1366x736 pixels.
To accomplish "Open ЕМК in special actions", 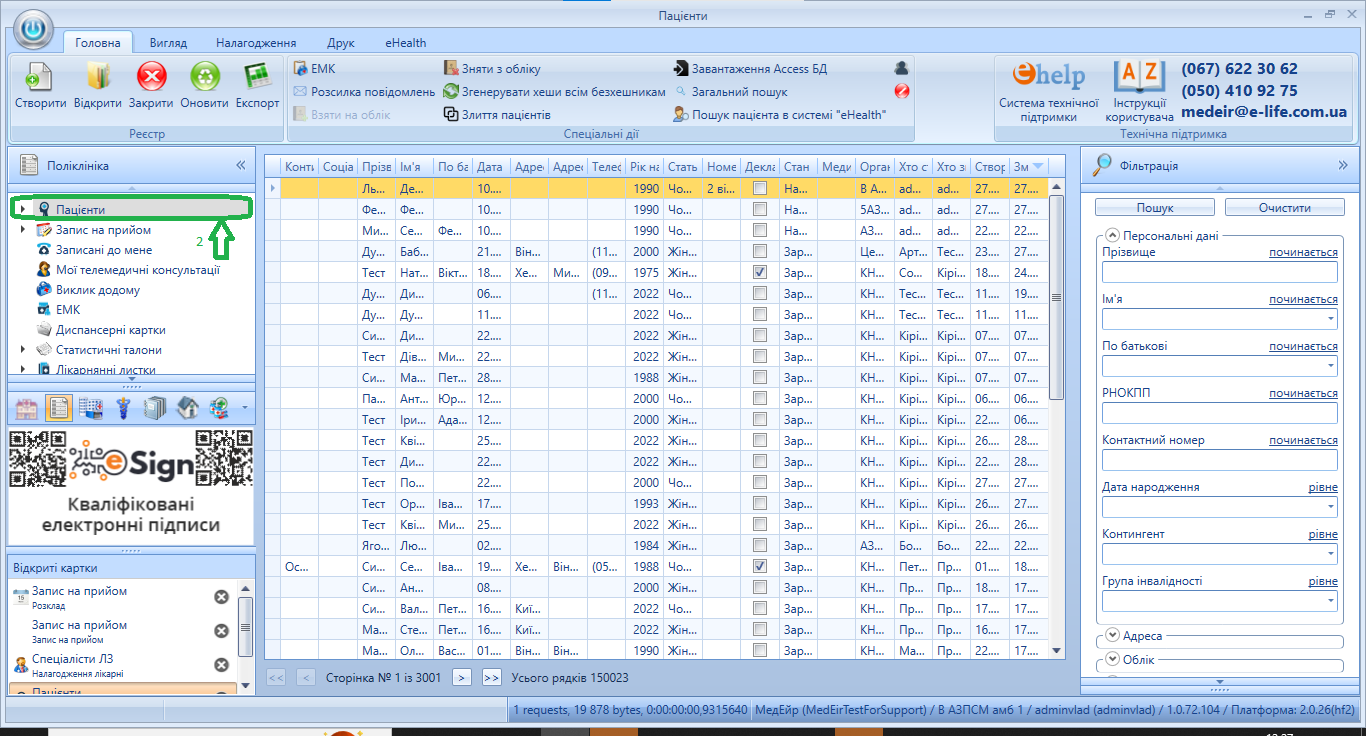I will [315, 69].
